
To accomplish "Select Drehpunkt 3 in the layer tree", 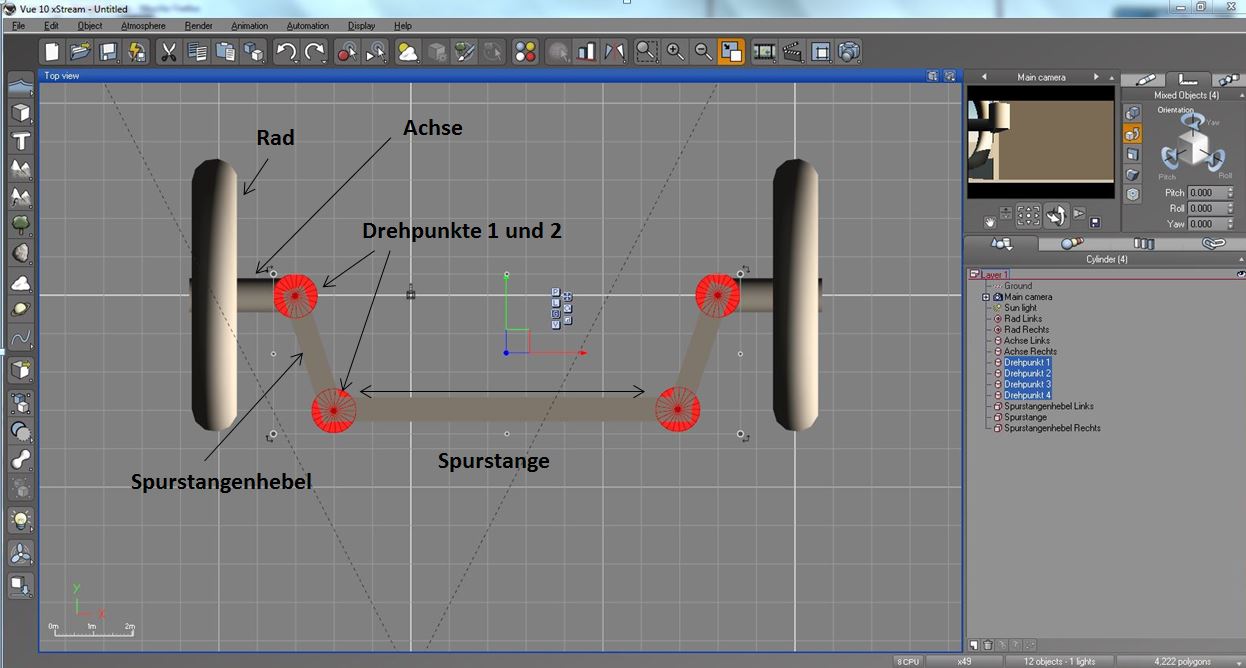I will pyautogui.click(x=1028, y=384).
